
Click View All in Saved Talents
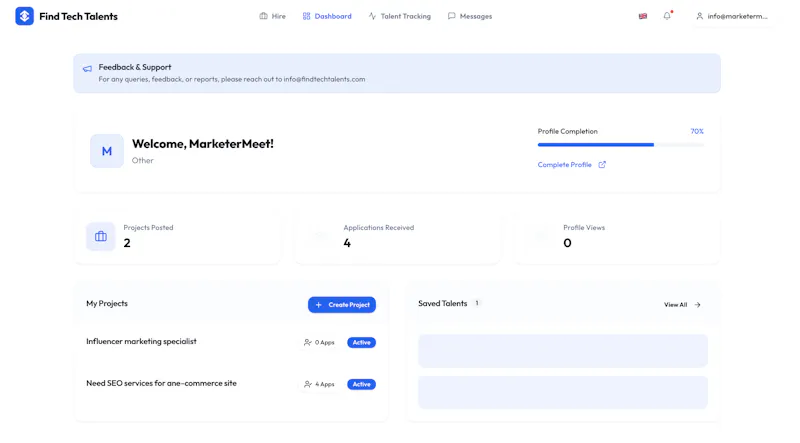[x=682, y=305]
